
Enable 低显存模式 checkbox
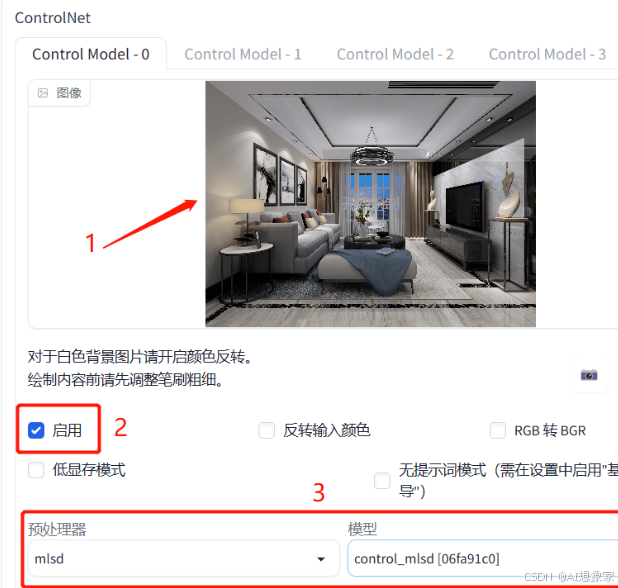pyautogui.click(x=36, y=470)
